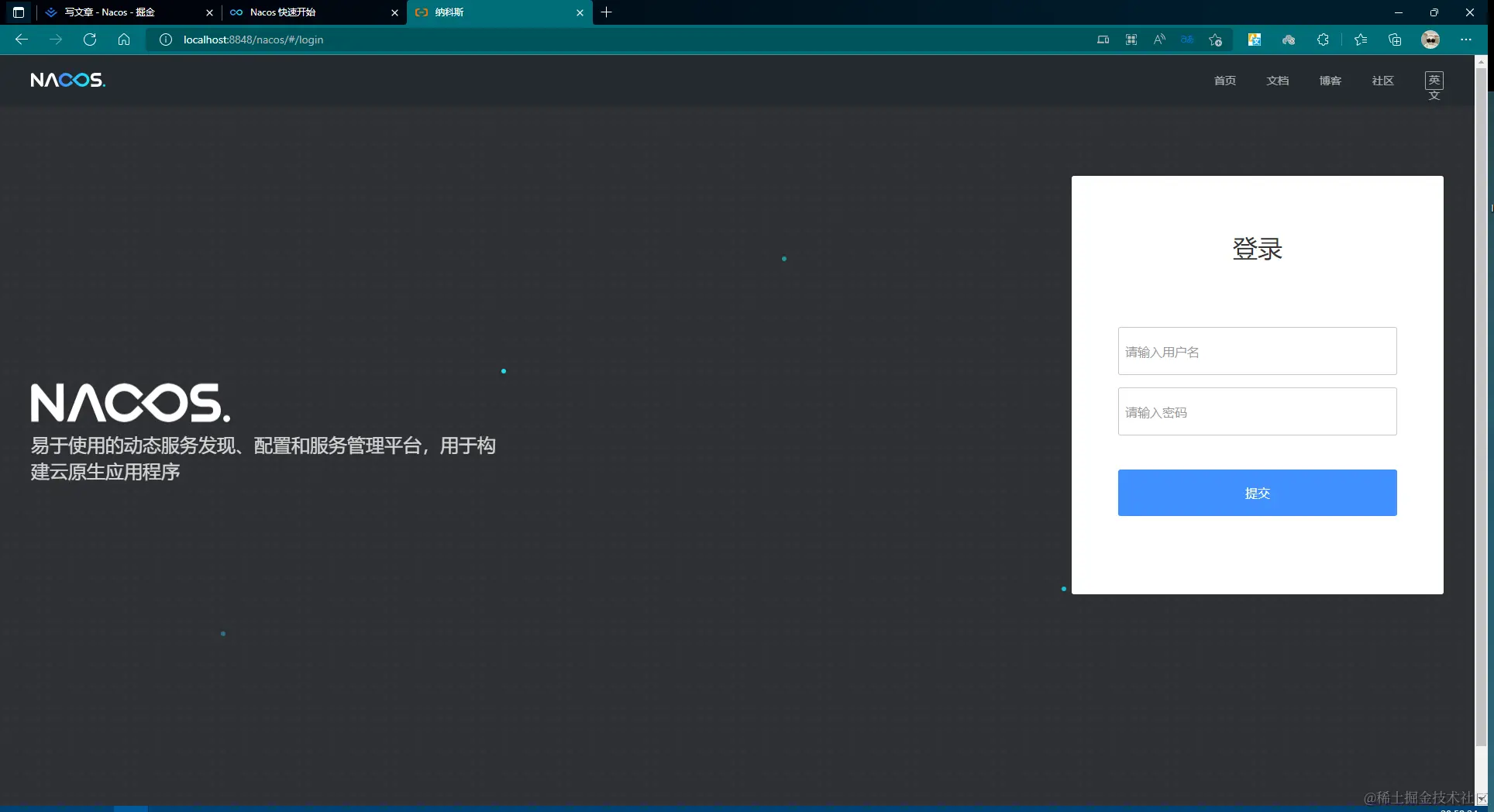Viewport: 1494px width, 812px height.
Task: Open browser extensions puzzle icon
Action: (1323, 40)
